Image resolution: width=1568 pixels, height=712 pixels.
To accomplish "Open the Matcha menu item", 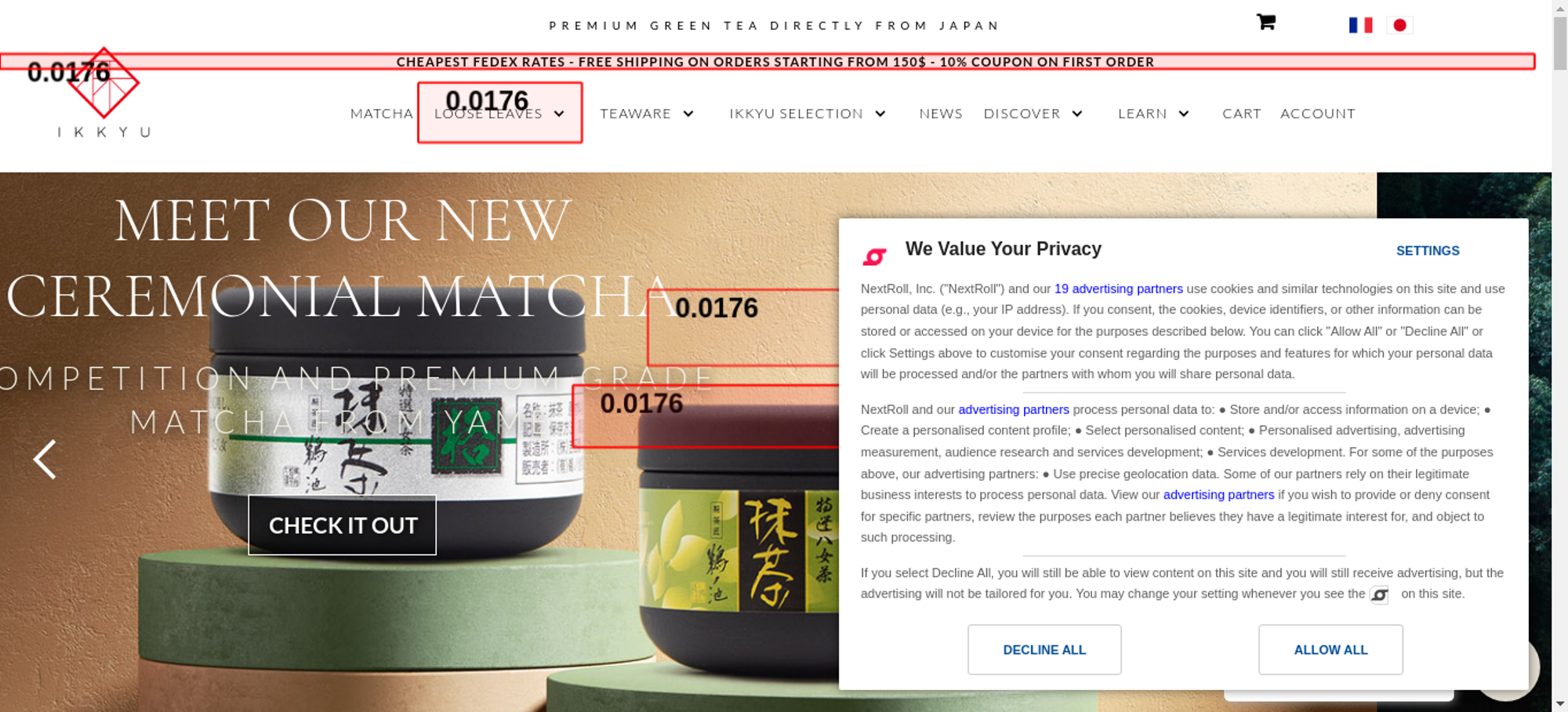I will [381, 114].
